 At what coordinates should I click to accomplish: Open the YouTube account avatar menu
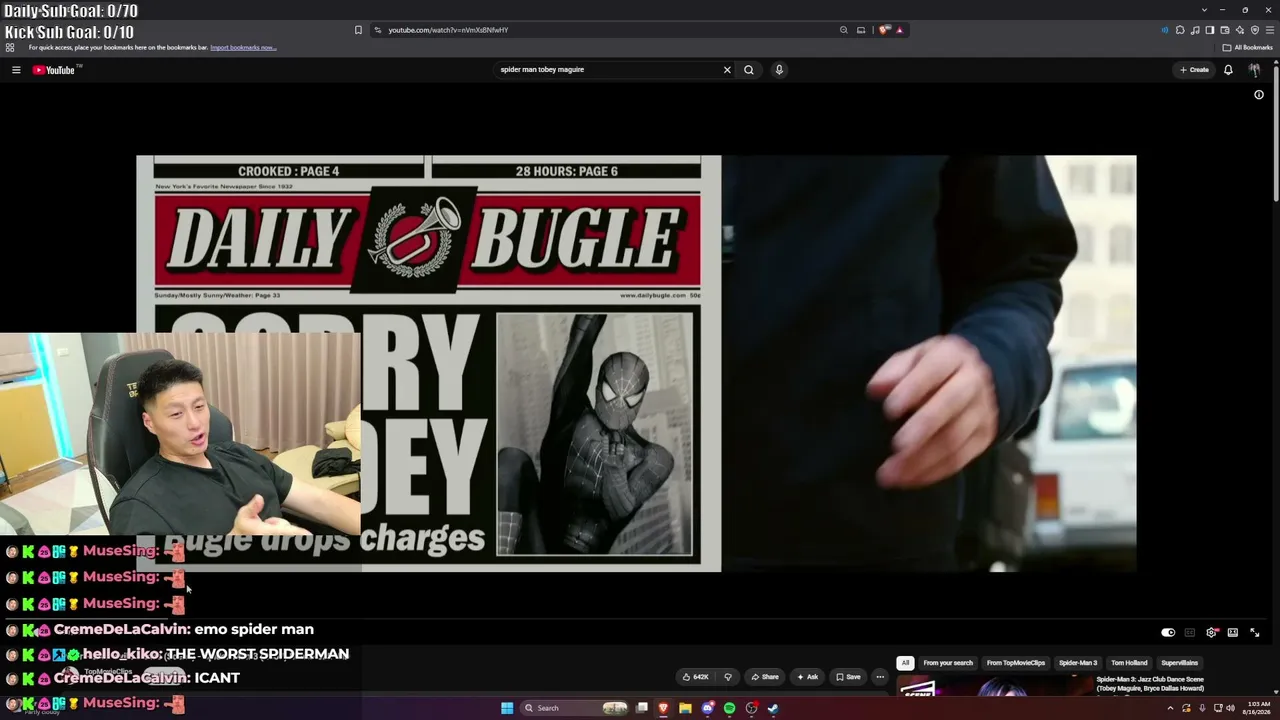click(x=1254, y=70)
